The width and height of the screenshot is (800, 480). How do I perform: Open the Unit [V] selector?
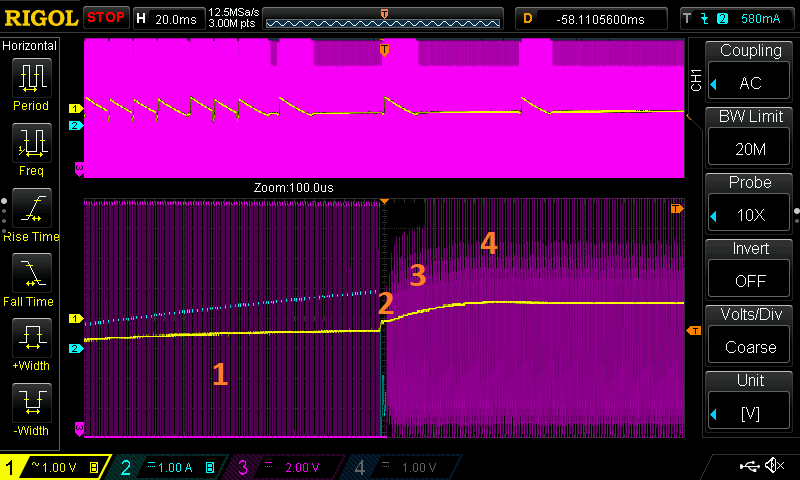pyautogui.click(x=749, y=413)
